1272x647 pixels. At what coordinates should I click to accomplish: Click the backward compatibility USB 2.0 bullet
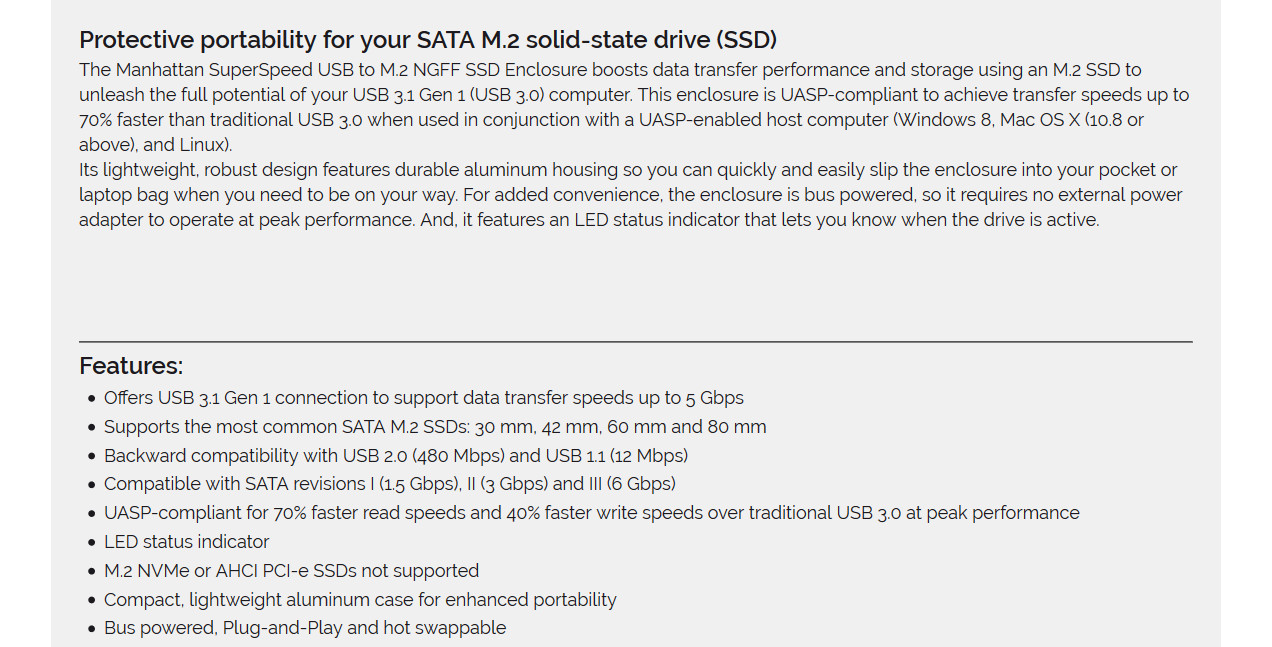[396, 456]
